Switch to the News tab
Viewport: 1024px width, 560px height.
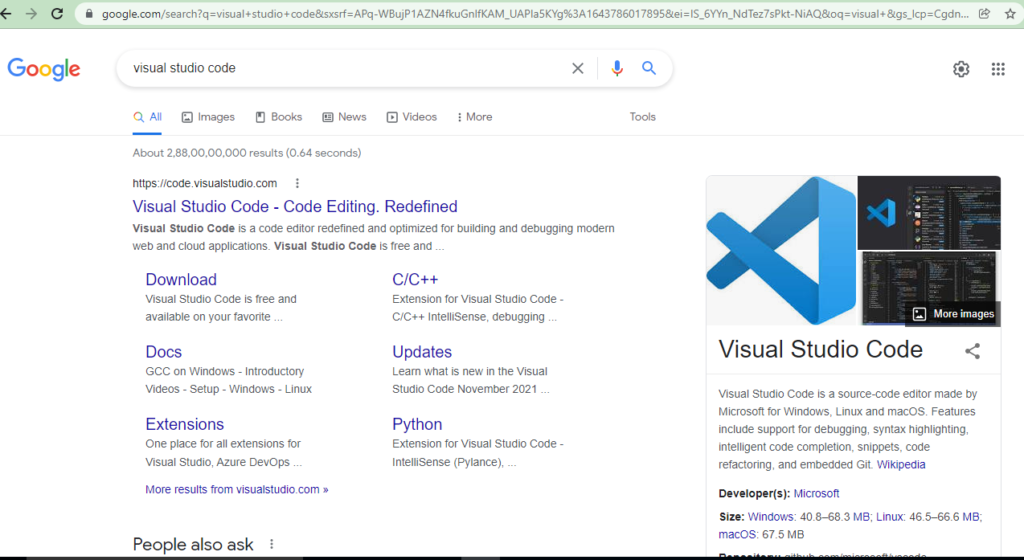[x=344, y=117]
